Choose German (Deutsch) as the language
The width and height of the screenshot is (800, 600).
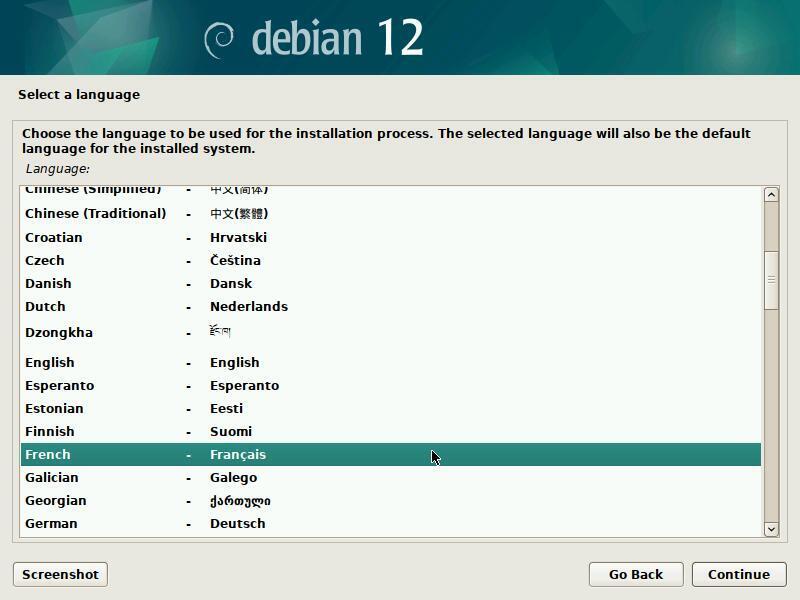51,523
